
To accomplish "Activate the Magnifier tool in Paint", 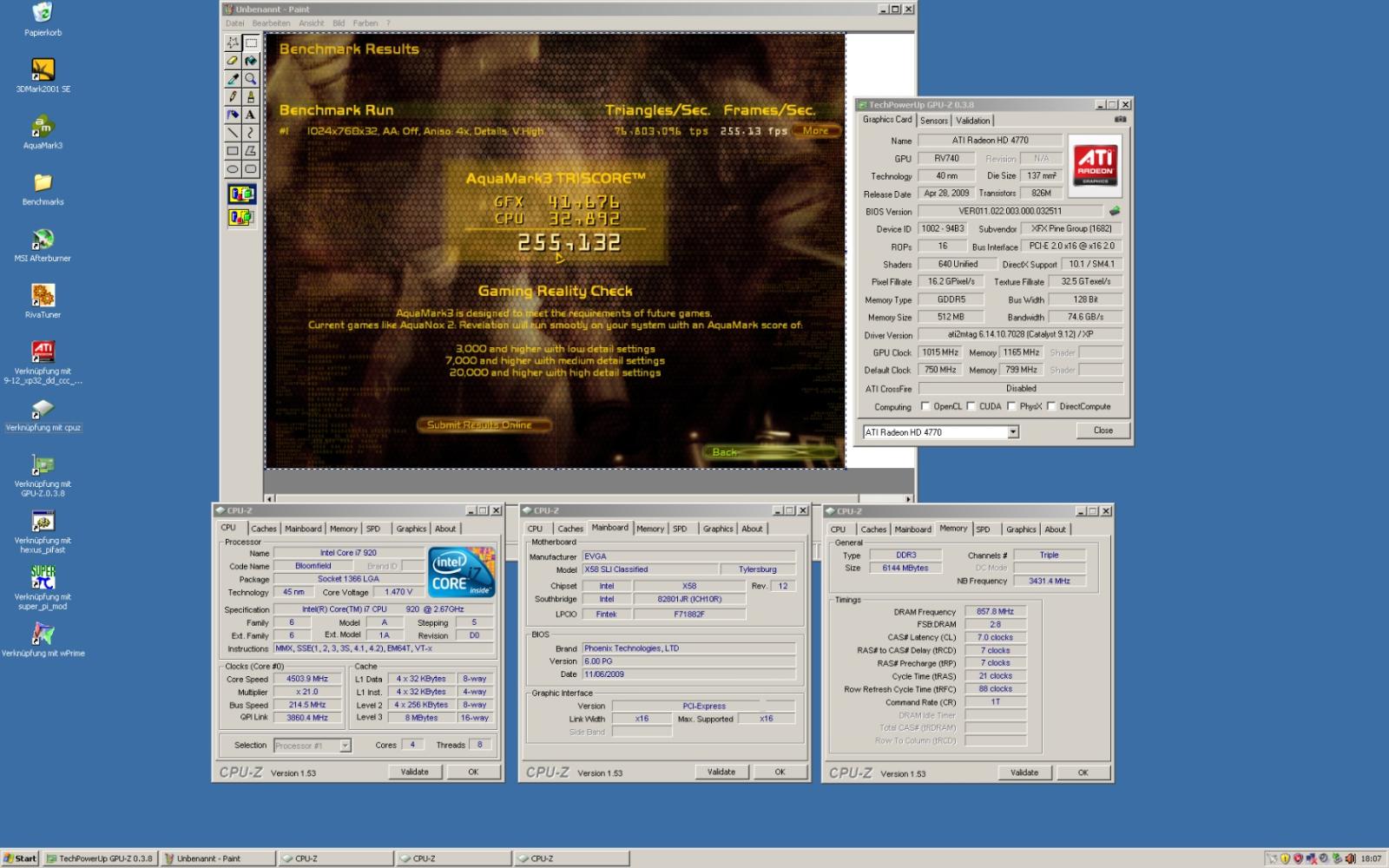I will tap(251, 79).
